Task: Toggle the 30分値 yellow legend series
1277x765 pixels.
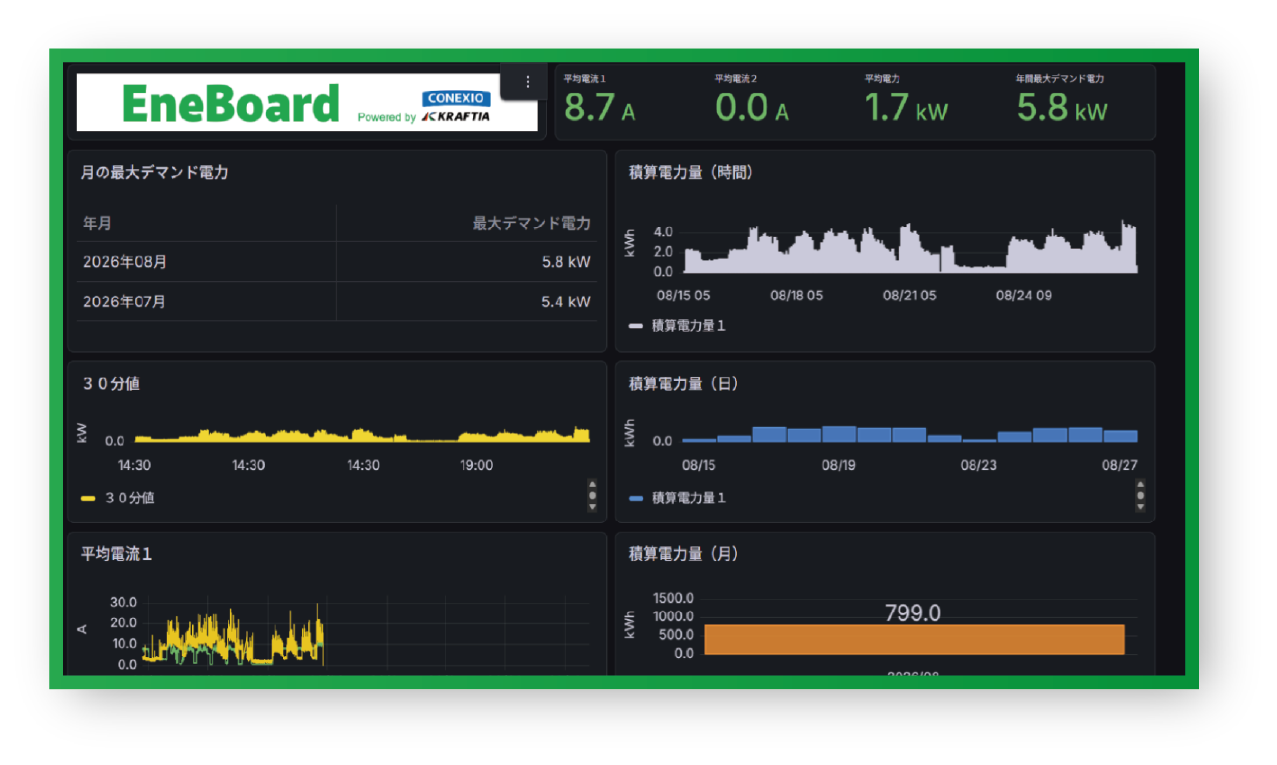Action: tap(130, 497)
